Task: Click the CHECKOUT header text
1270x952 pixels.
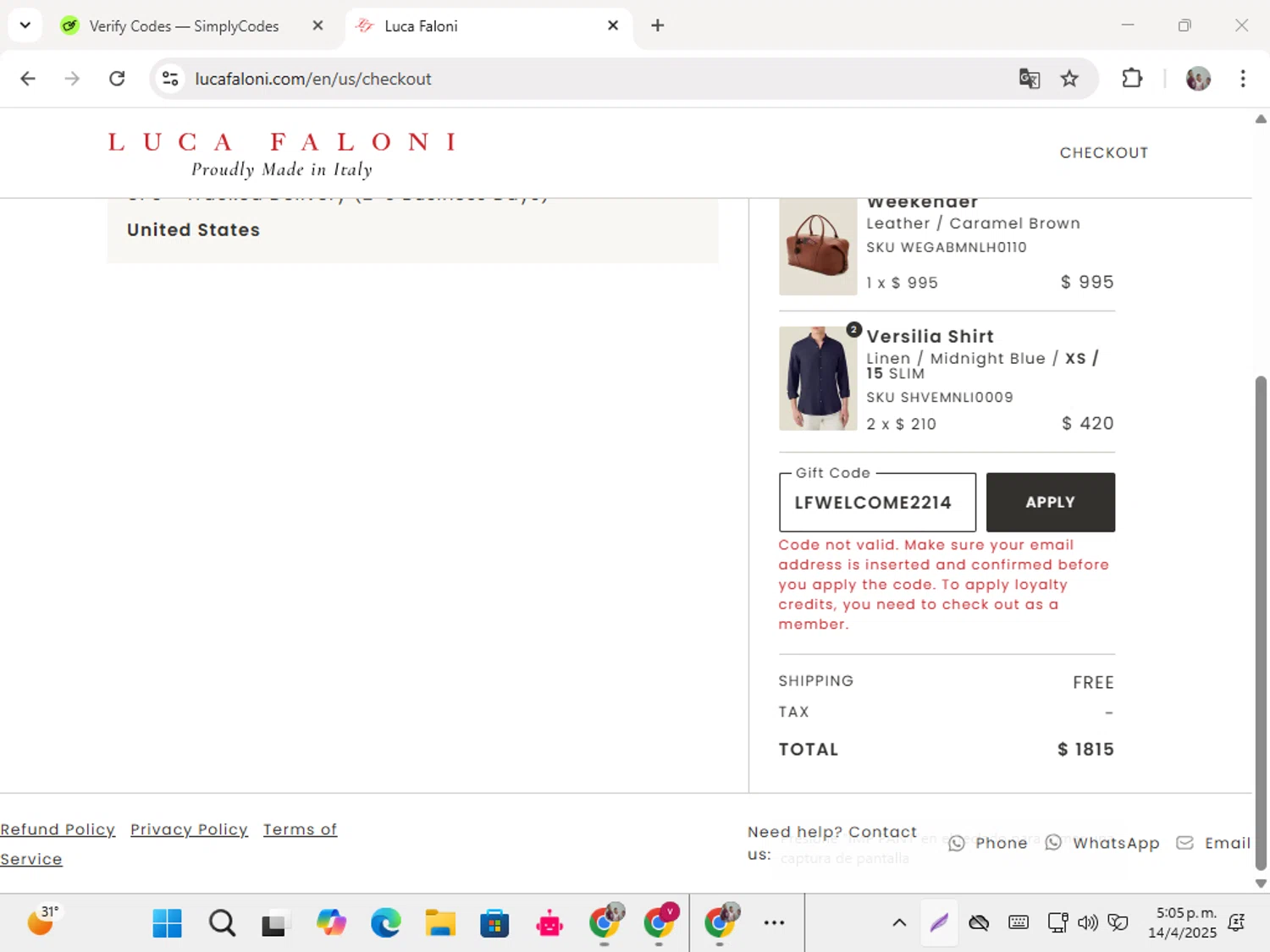Action: click(1104, 153)
